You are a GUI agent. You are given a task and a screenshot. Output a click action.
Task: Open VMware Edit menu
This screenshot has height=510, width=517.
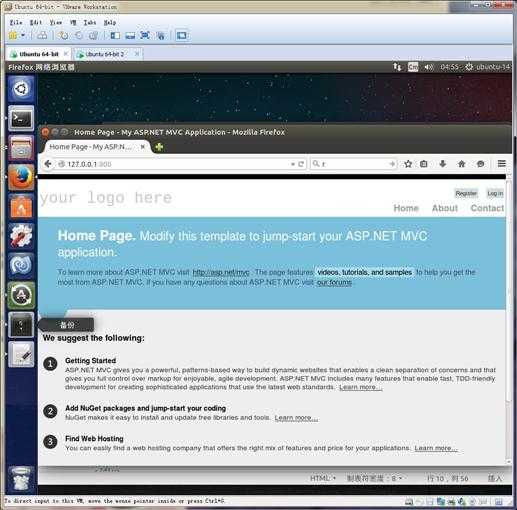(x=36, y=22)
